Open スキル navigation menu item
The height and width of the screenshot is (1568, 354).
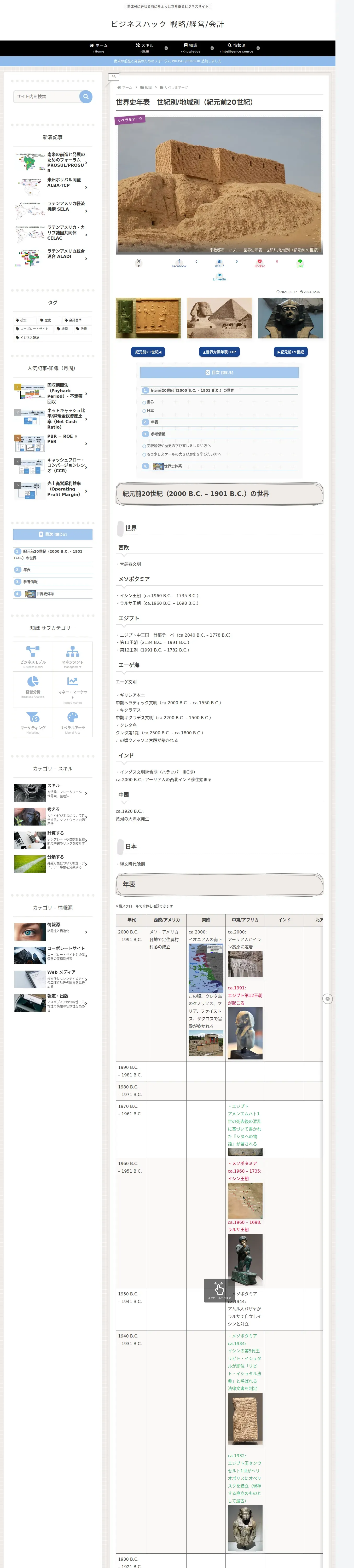click(144, 48)
